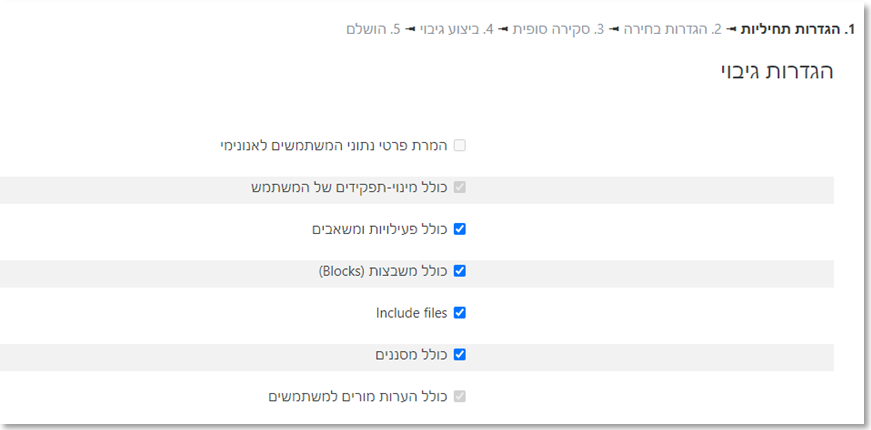Click the 'כולל מינוי-תפקידים של המשתמש' checkbox
Screen dimensions: 871x430
pos(460,187)
